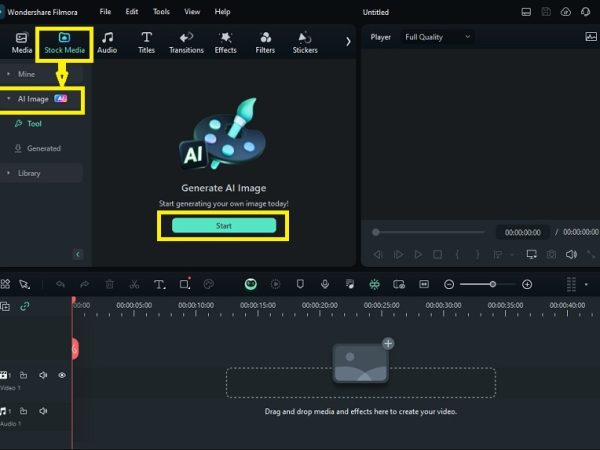600x450 pixels.
Task: Step forward one frame in the player
Action: (x=398, y=254)
